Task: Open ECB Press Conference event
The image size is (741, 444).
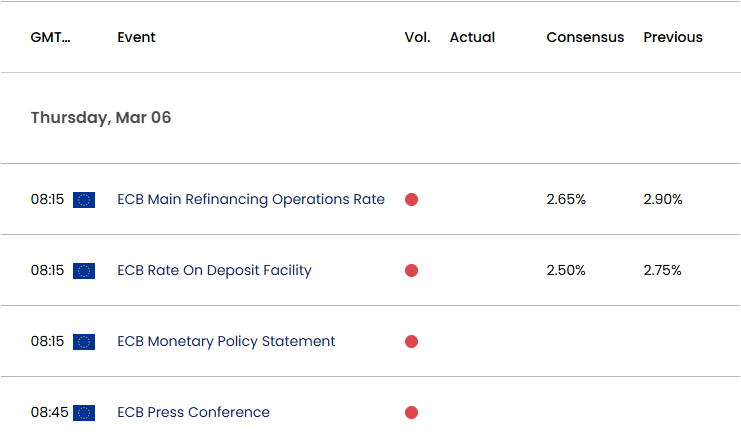Action: click(193, 412)
